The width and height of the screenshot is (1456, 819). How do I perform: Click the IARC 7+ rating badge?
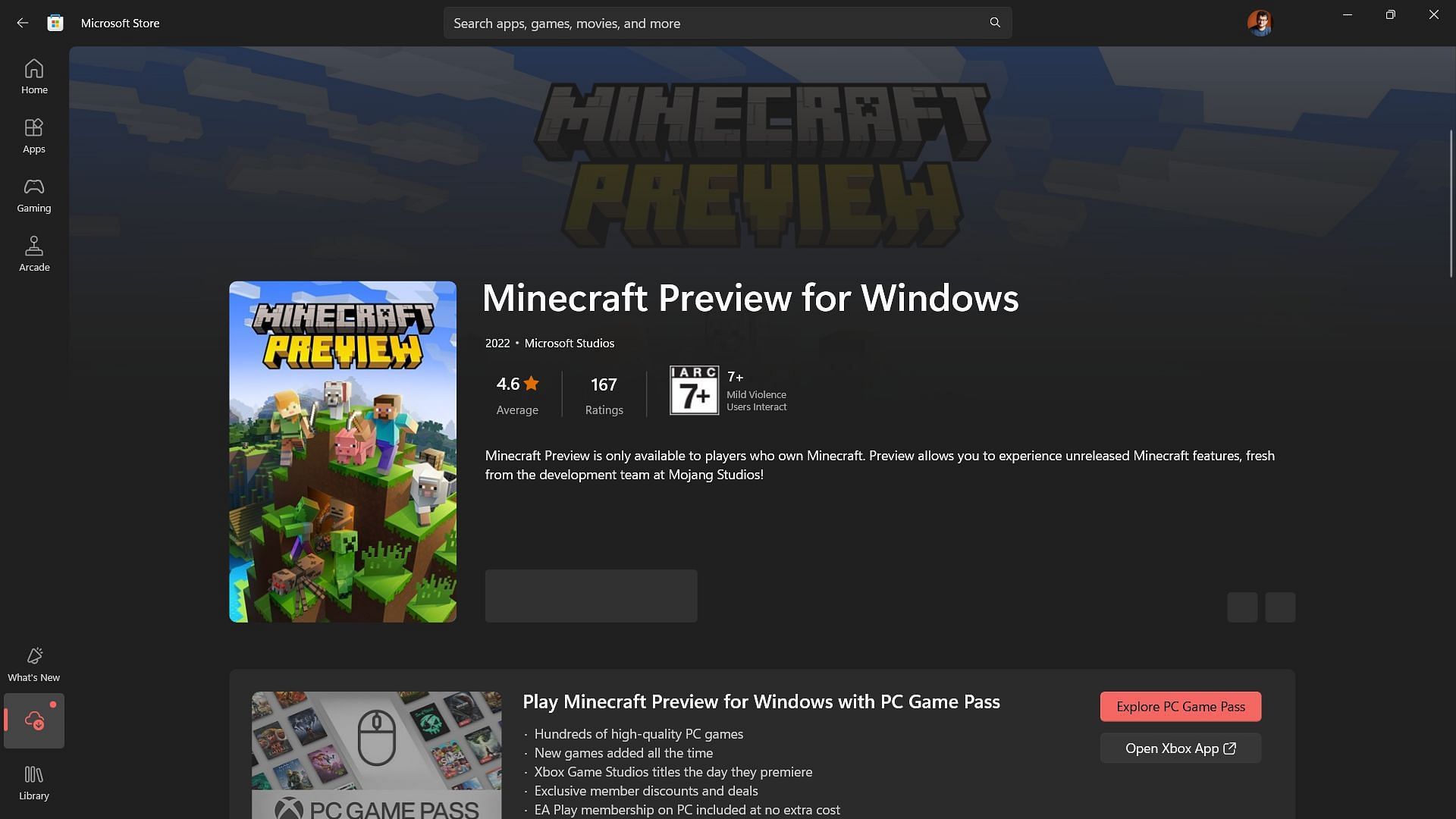[694, 391]
